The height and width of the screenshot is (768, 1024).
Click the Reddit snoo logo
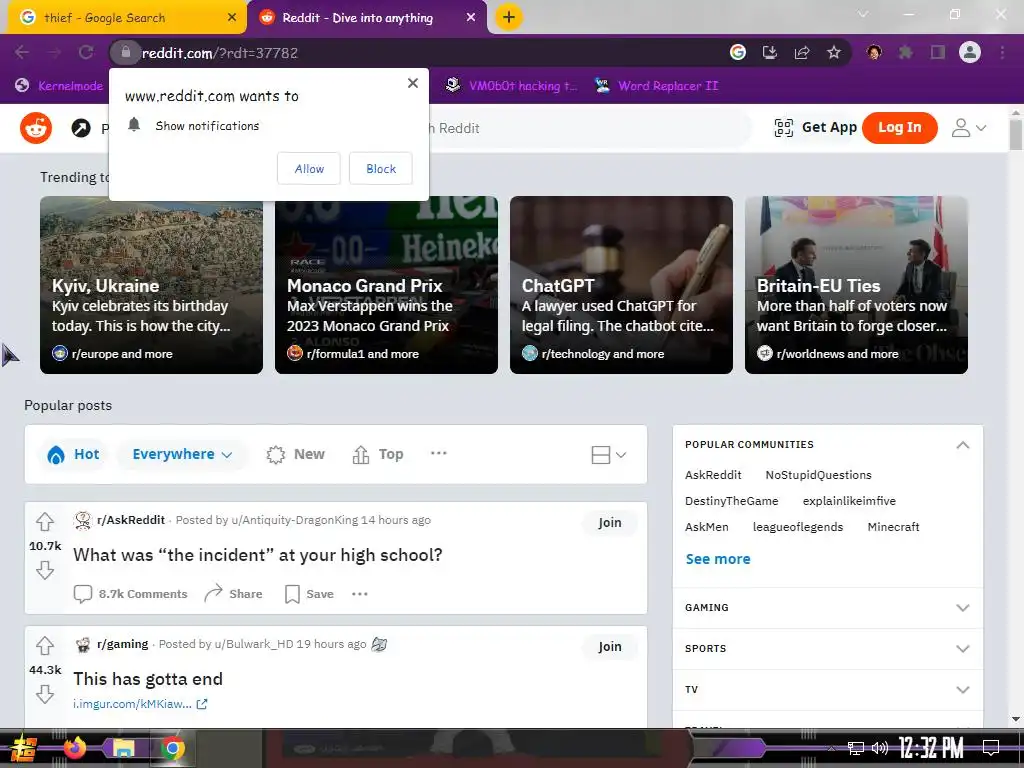coord(36,127)
